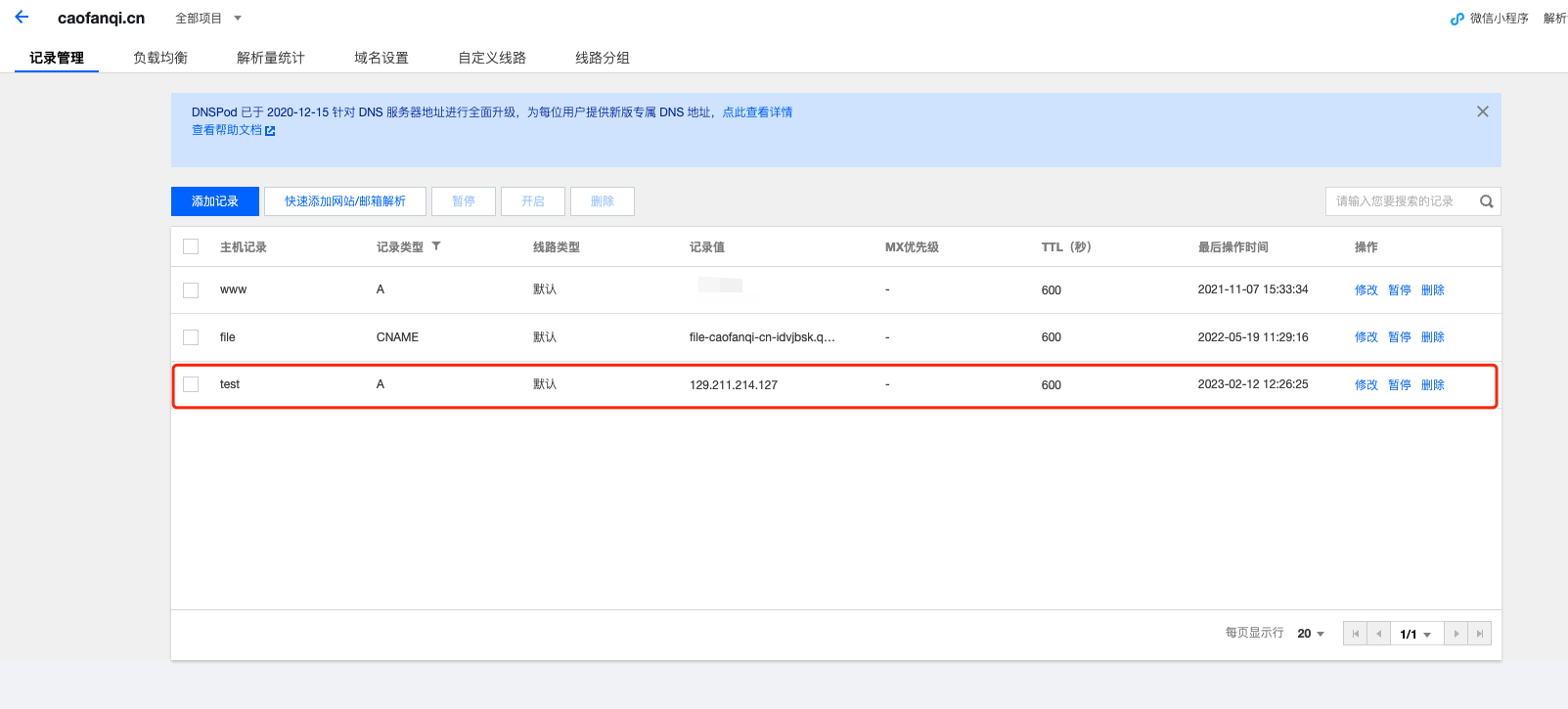The width and height of the screenshot is (1568, 709).
Task: Go to next page arrow
Action: pyautogui.click(x=1456, y=634)
